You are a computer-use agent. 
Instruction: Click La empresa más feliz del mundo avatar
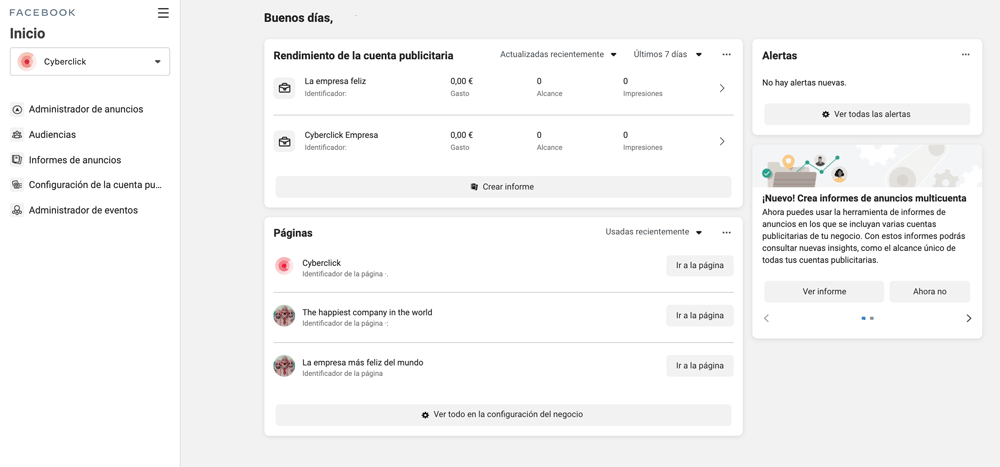pyautogui.click(x=284, y=366)
